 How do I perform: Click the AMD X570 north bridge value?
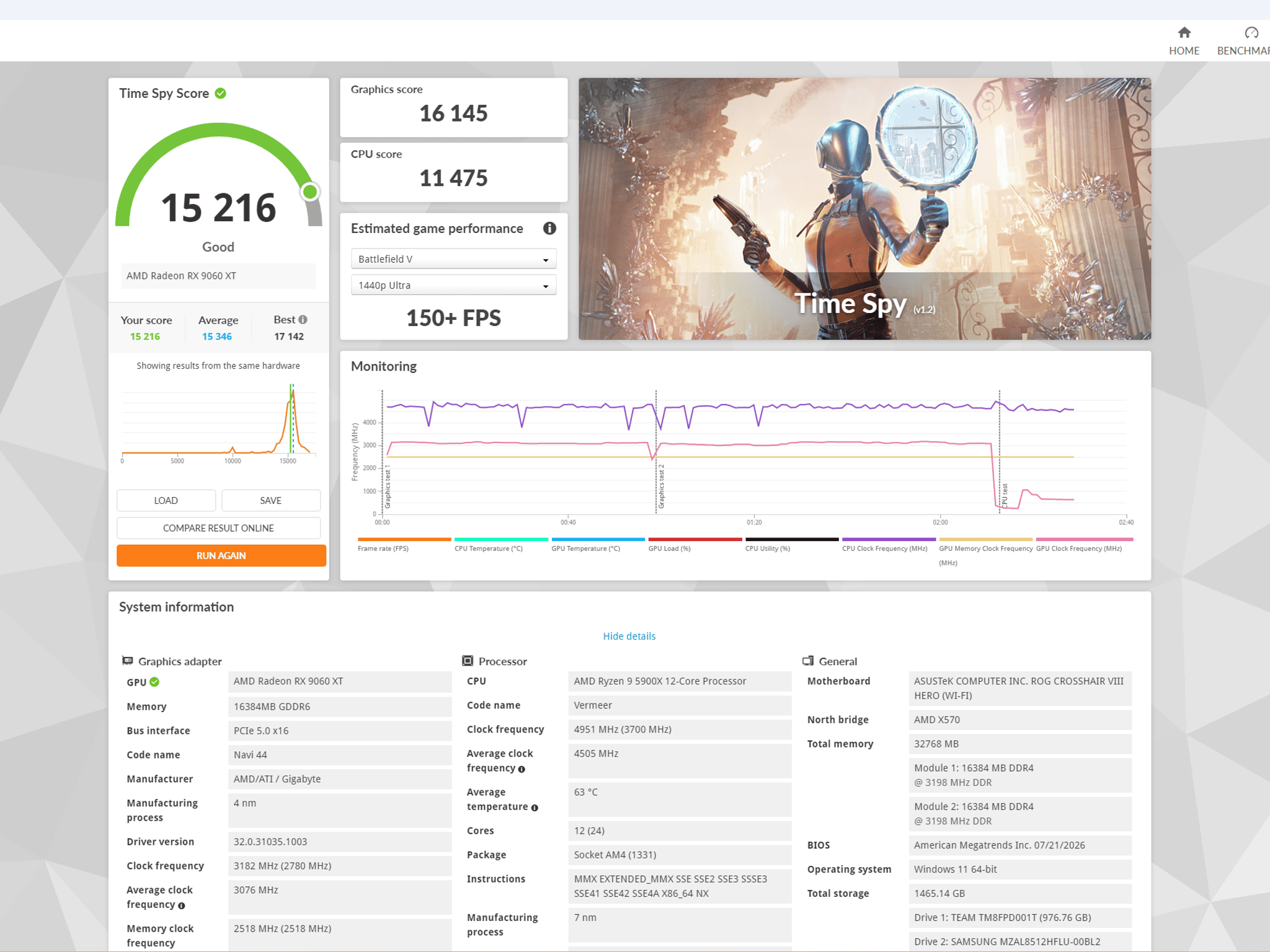1020,720
